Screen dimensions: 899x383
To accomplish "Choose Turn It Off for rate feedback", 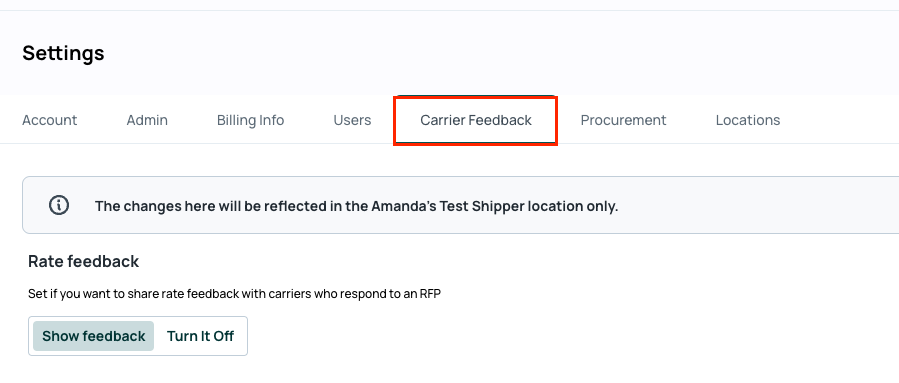I will pos(200,336).
